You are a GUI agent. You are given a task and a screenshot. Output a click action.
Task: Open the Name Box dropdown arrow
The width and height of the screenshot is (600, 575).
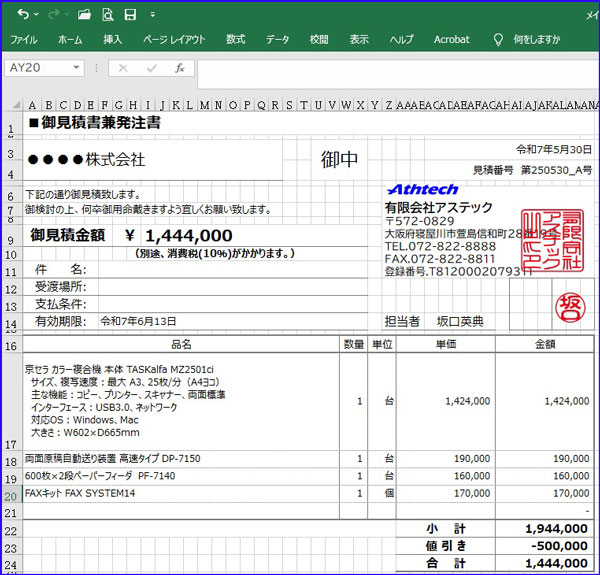pos(77,68)
